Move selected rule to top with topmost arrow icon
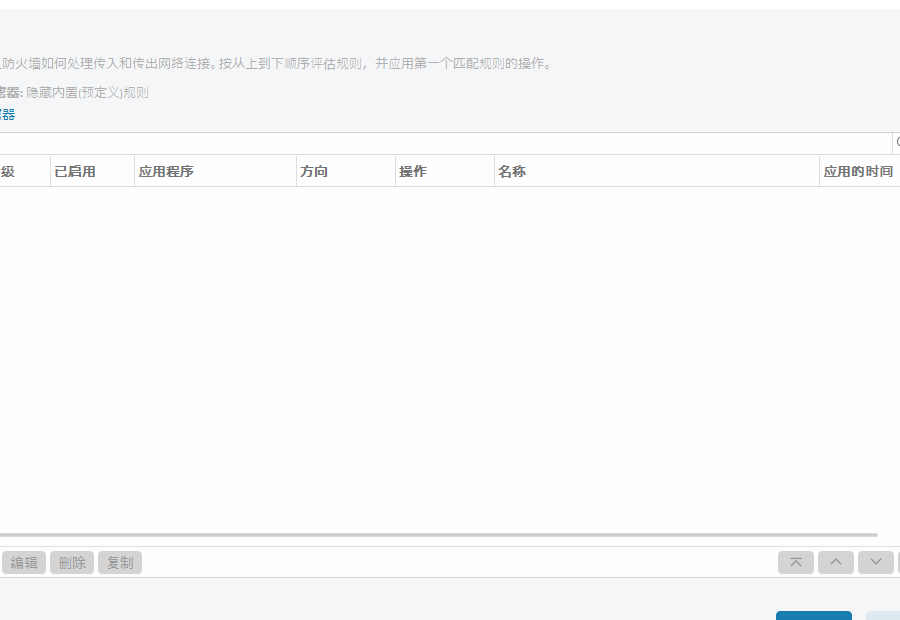The height and width of the screenshot is (620, 900). tap(795, 562)
